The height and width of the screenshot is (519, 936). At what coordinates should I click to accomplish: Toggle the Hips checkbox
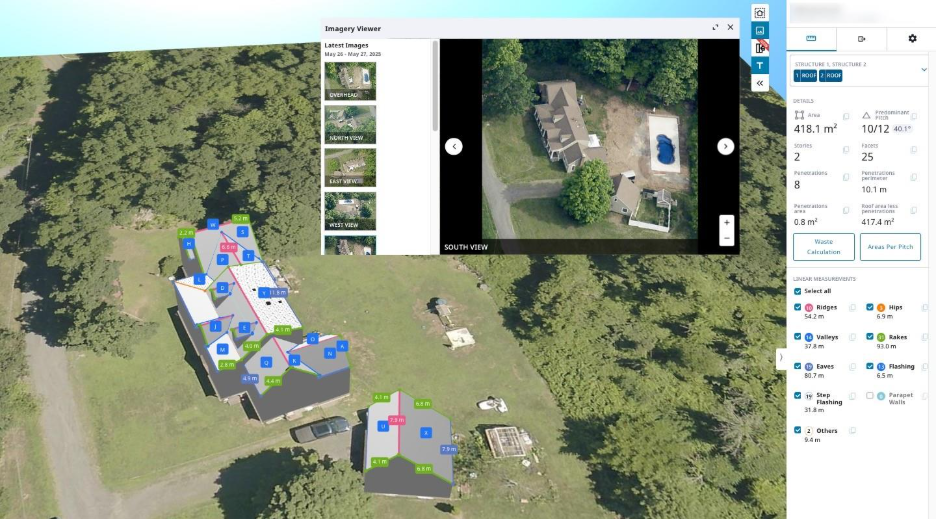click(x=870, y=307)
